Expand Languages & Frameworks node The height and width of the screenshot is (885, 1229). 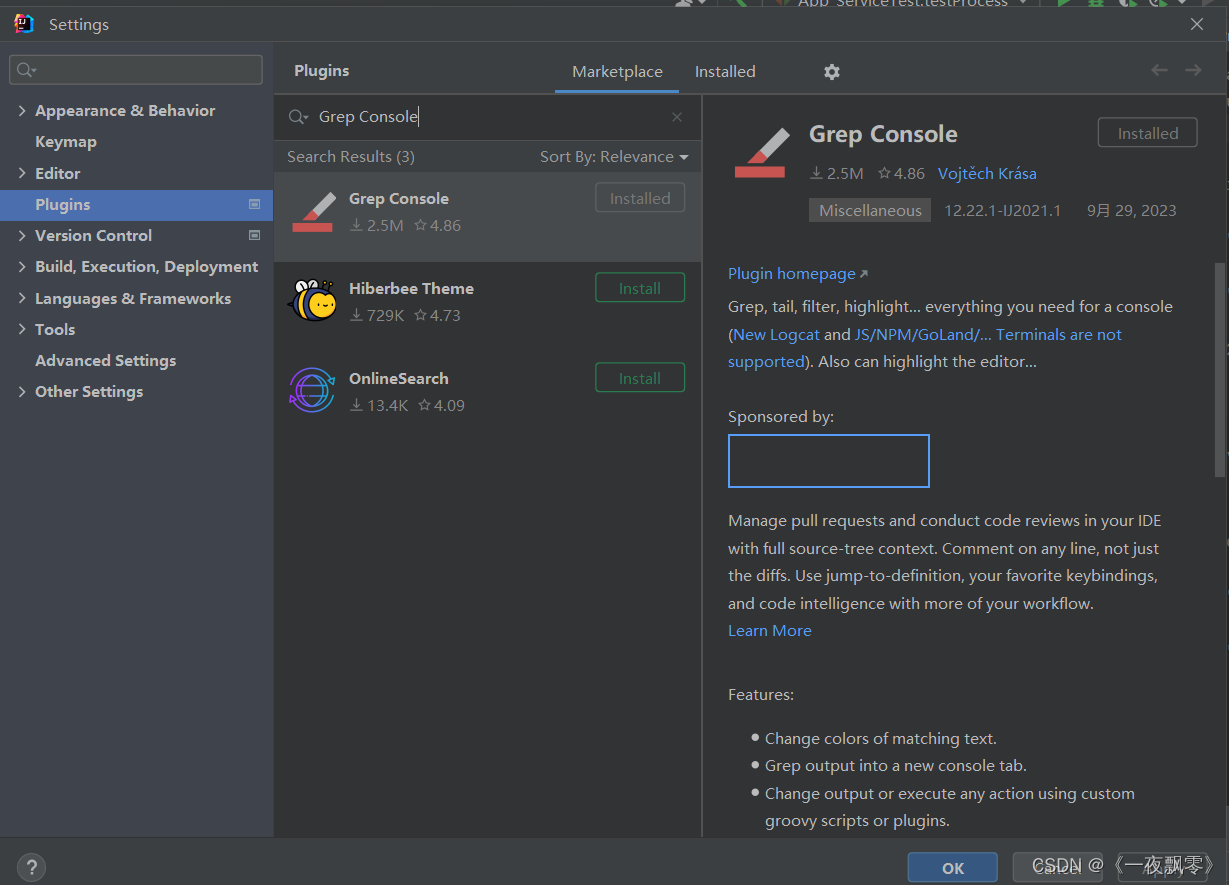click(22, 298)
